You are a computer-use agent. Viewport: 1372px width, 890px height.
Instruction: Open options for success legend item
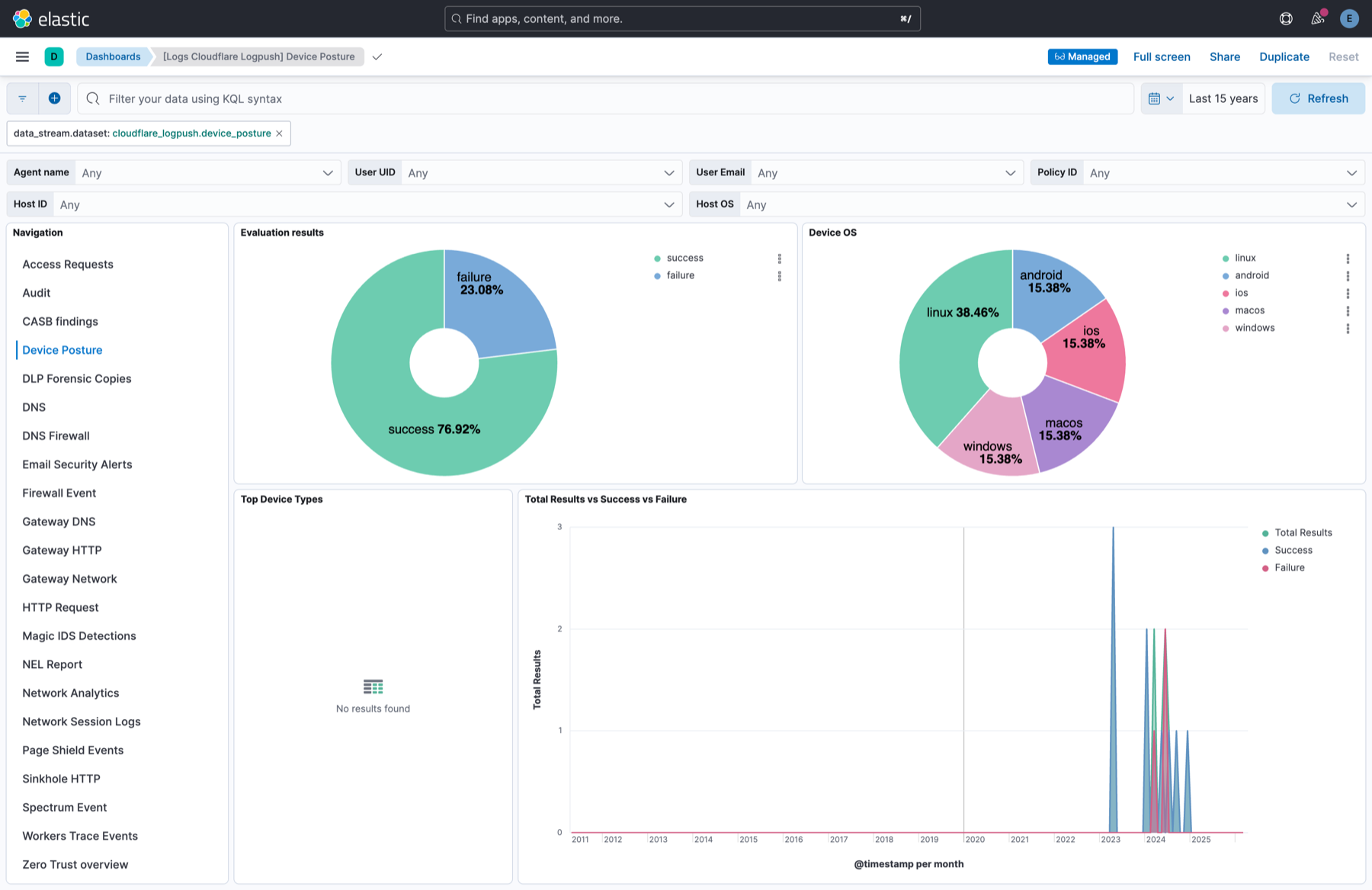click(779, 259)
